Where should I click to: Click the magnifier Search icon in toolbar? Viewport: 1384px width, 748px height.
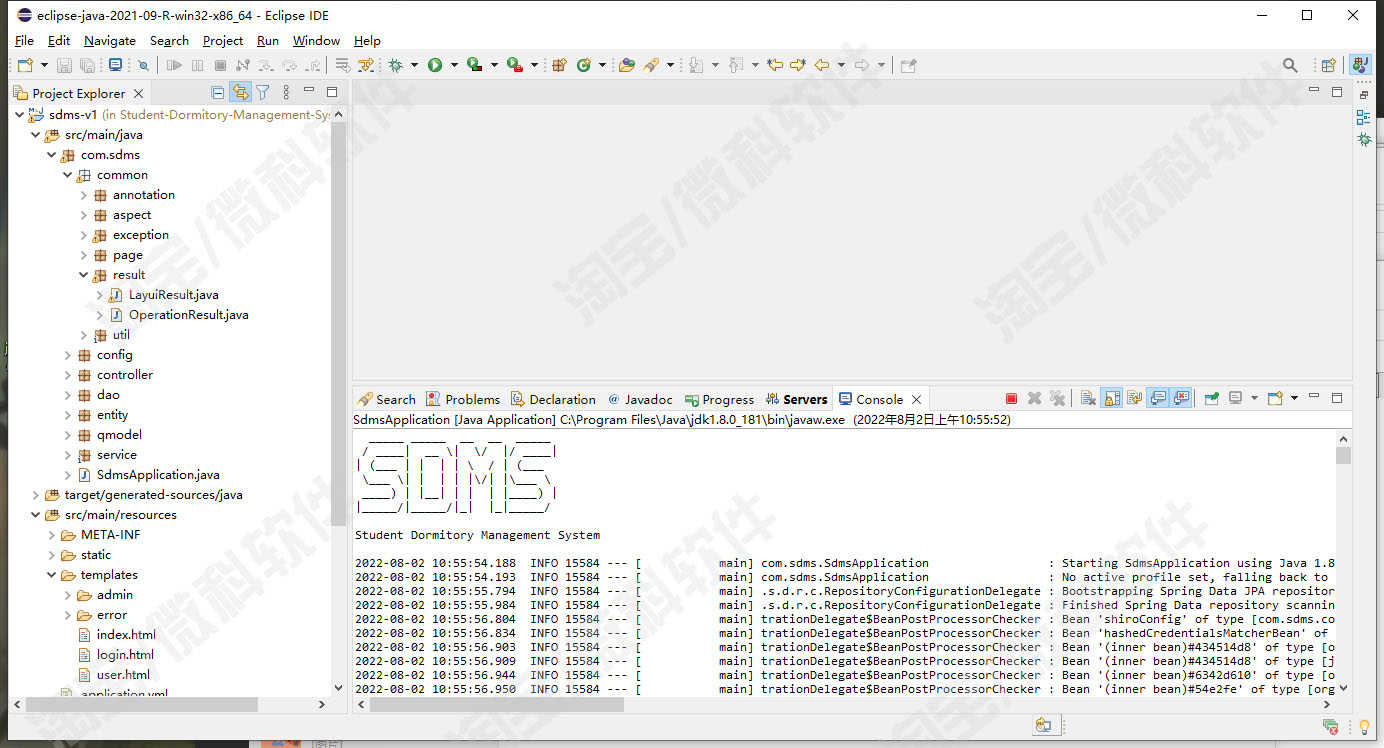coord(1290,65)
